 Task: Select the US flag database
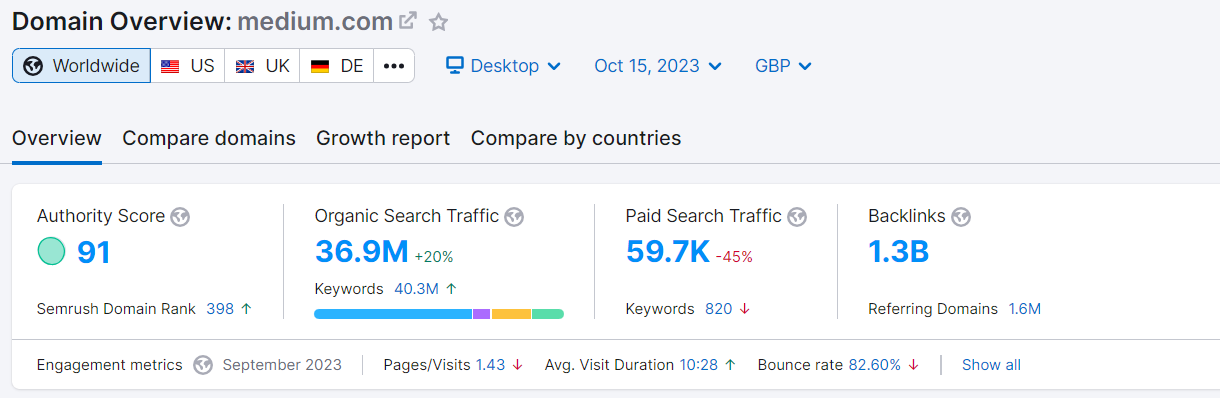pos(188,66)
